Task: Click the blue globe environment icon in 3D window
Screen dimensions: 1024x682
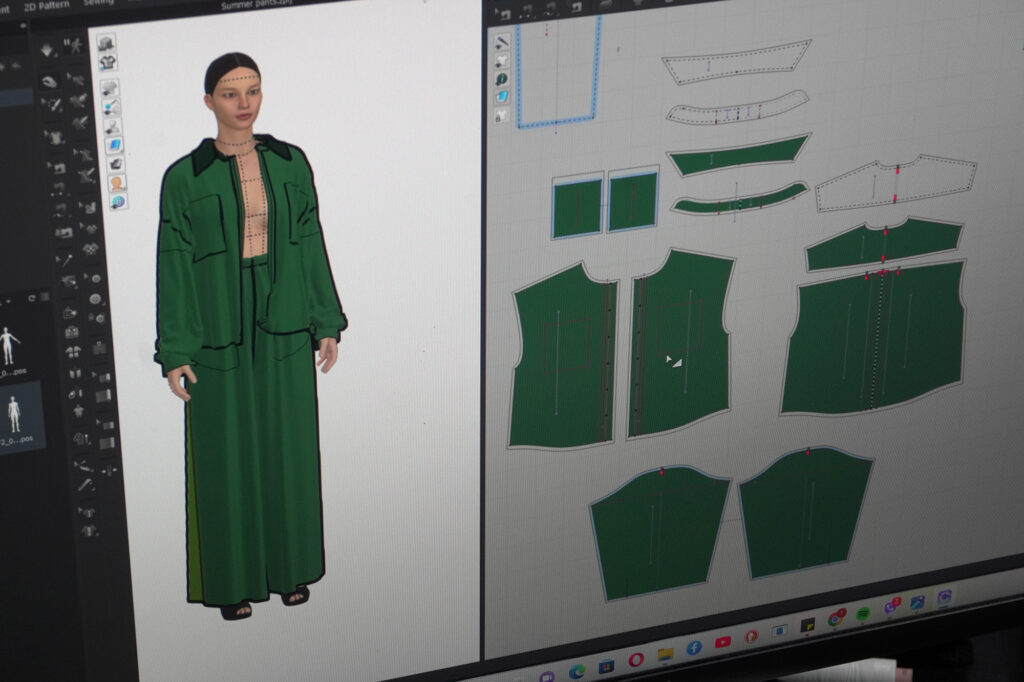Action: tap(119, 201)
